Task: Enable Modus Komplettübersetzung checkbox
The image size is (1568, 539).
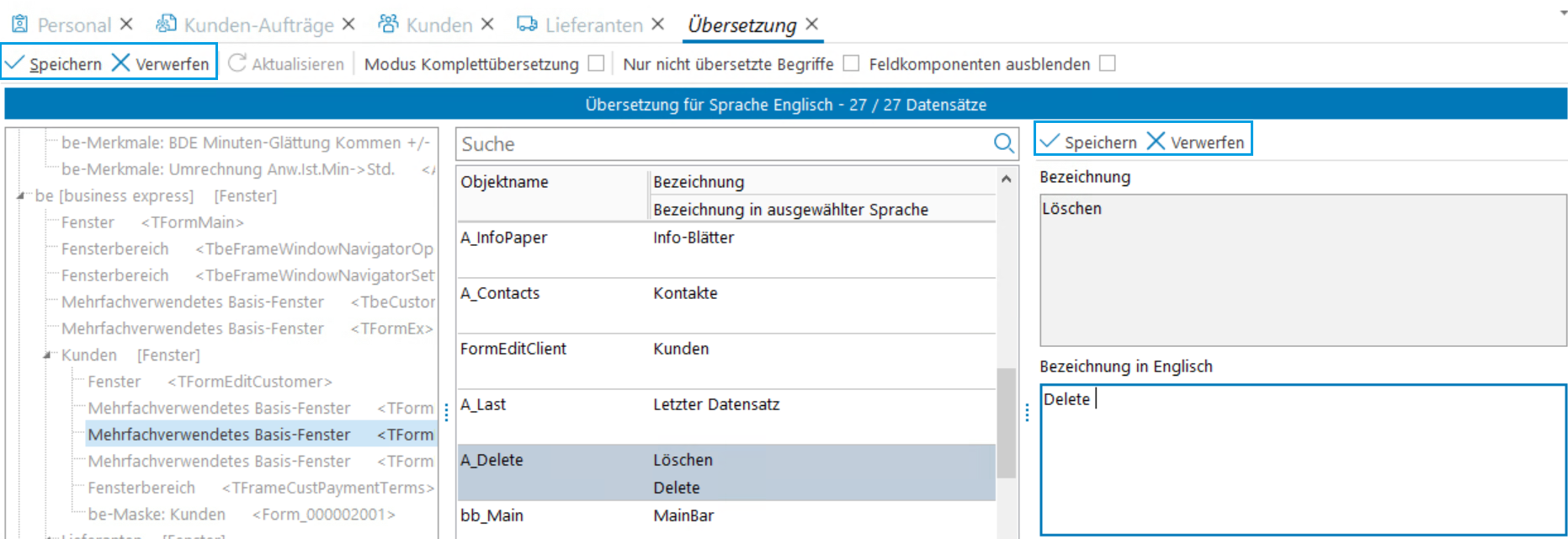Action: click(596, 63)
